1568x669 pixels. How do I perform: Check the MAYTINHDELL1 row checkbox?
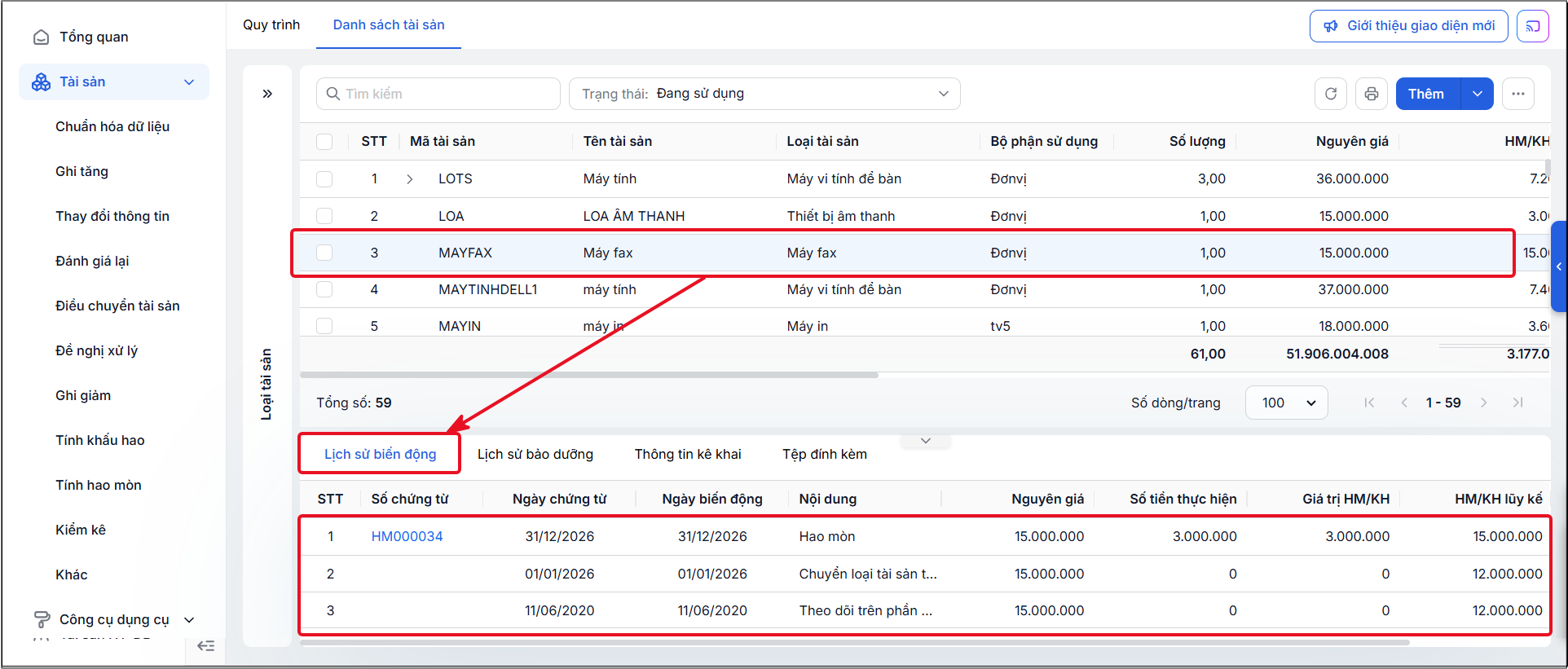(x=324, y=289)
